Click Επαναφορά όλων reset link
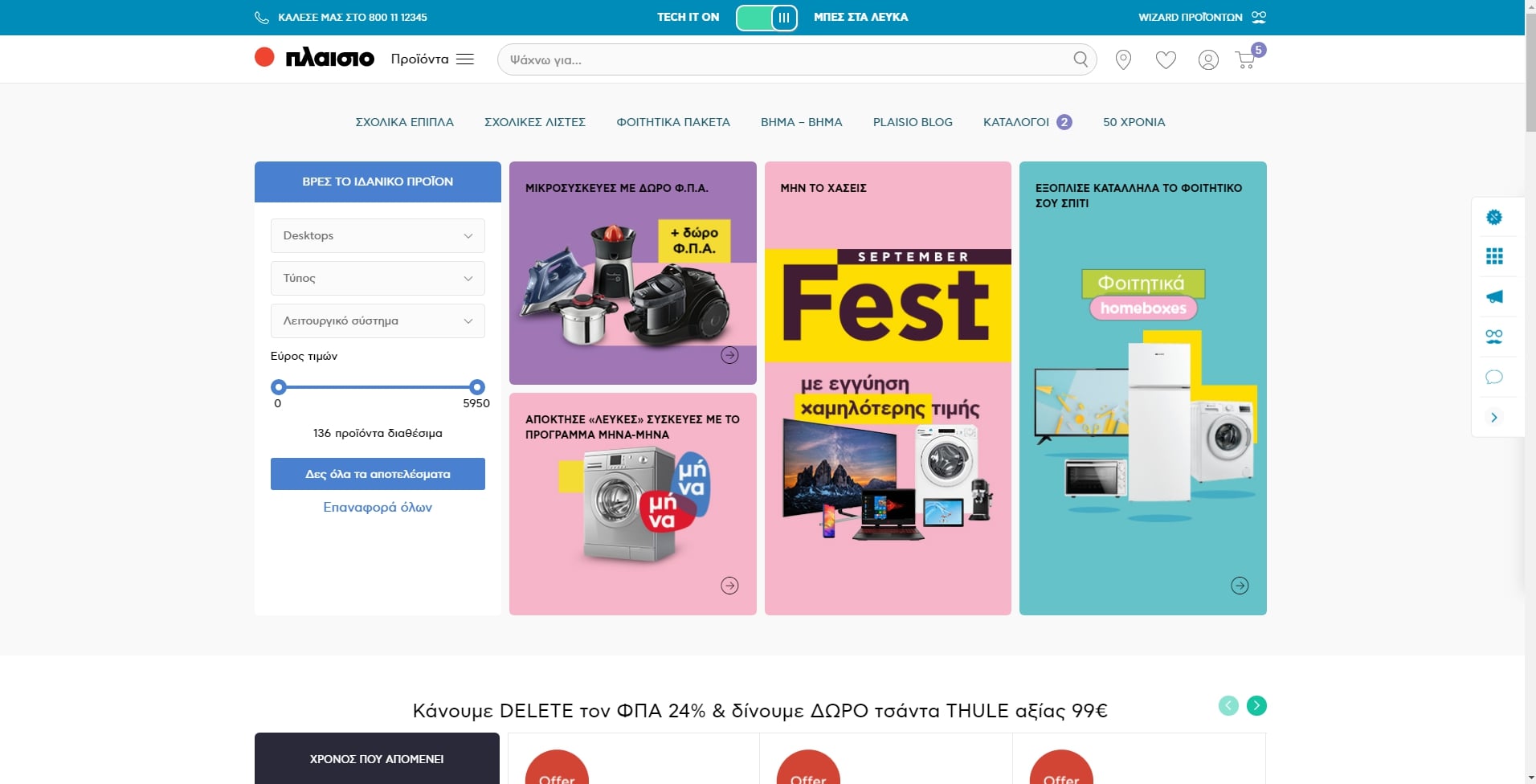Image resolution: width=1536 pixels, height=784 pixels. [x=378, y=507]
